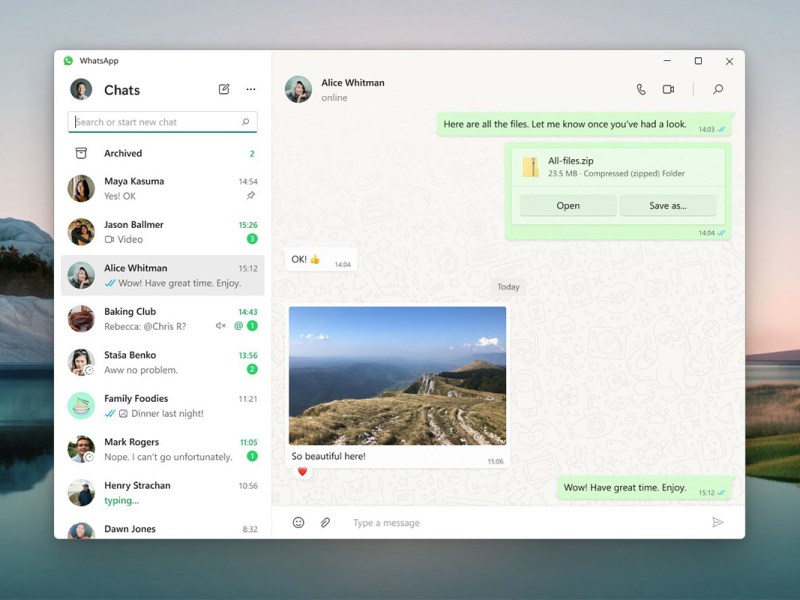This screenshot has height=600, width=800.
Task: Close the WhatsApp window
Action: coord(730,61)
